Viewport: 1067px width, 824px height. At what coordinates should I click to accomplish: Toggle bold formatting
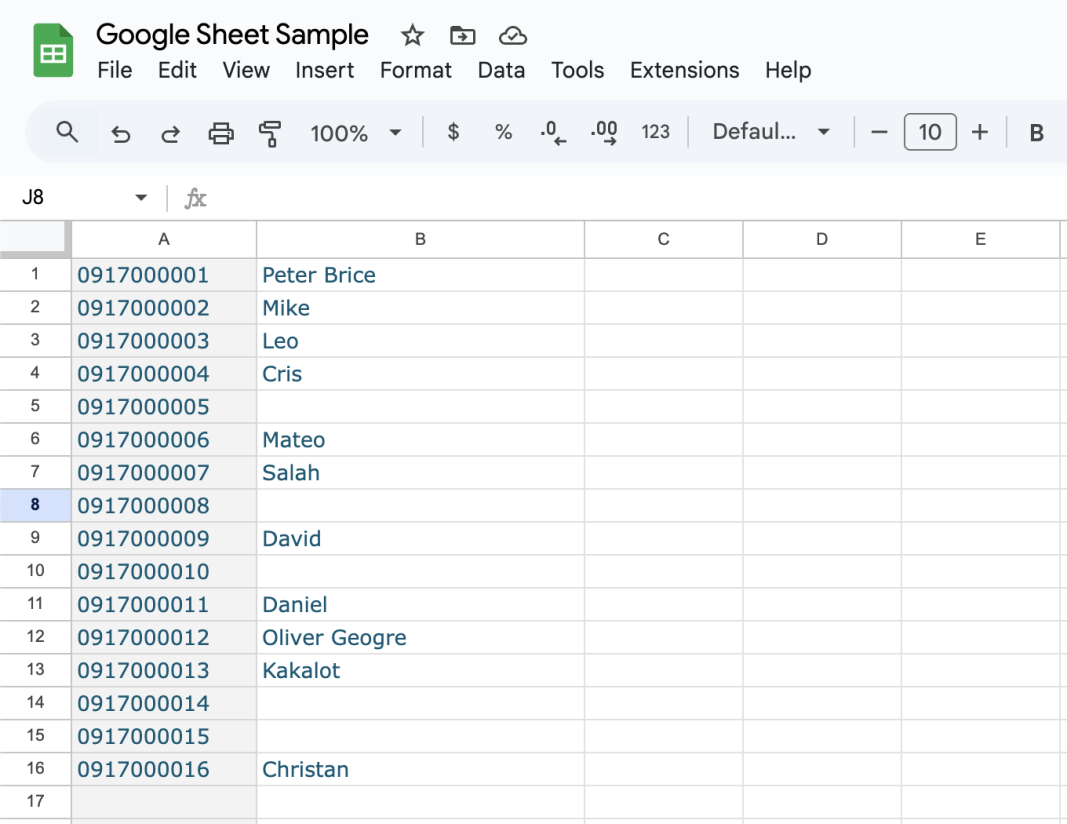(1036, 133)
